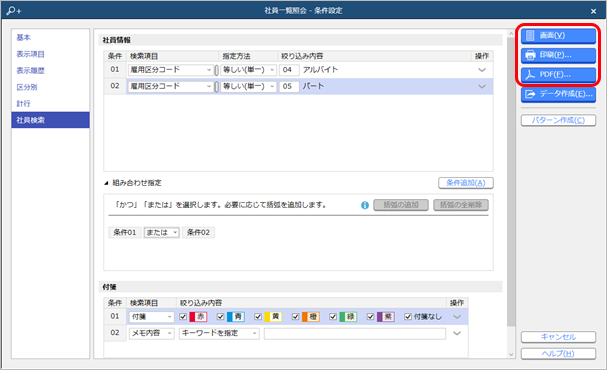The height and width of the screenshot is (370, 607).
Task: Click the code field containing 04
Action: pos(289,70)
